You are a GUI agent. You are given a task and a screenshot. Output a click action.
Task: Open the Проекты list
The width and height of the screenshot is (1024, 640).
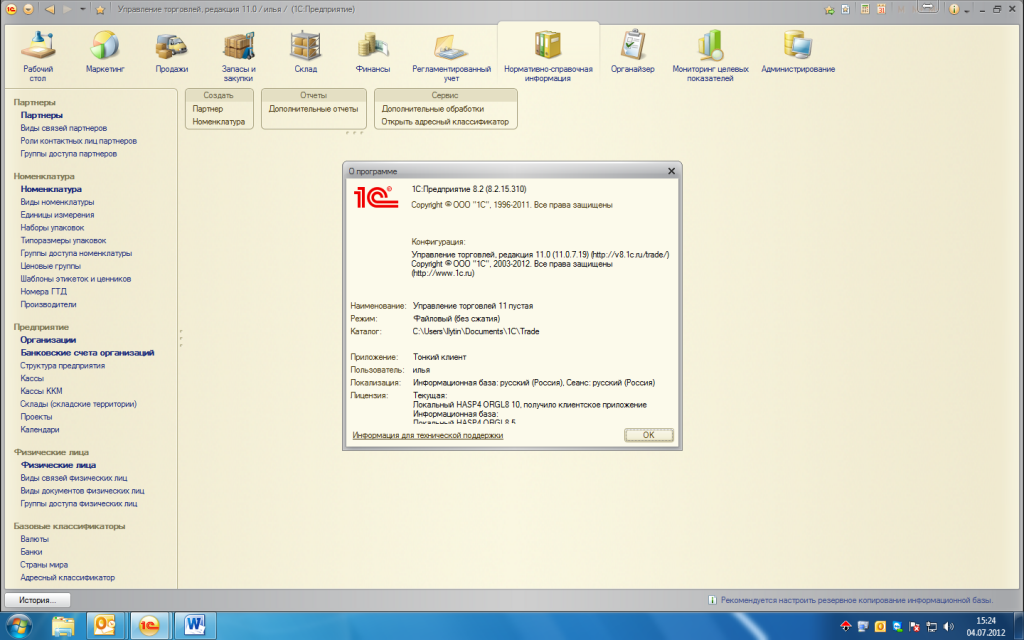point(36,417)
